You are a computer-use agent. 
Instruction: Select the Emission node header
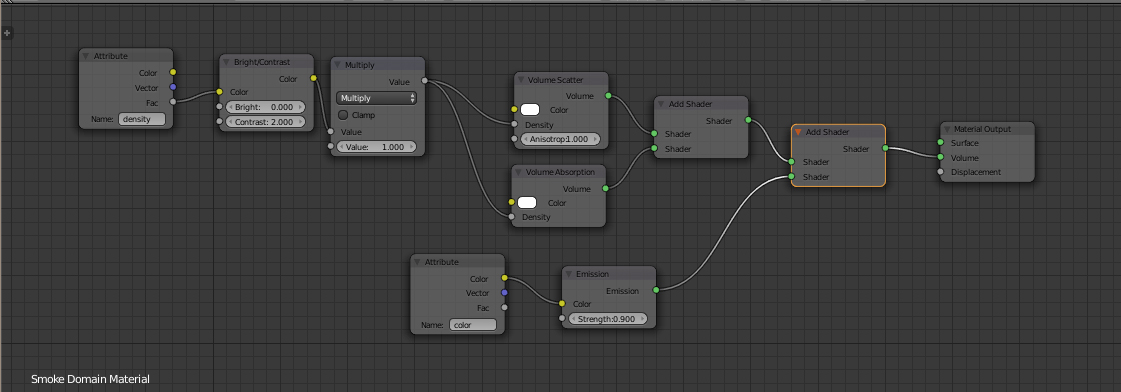(x=609, y=273)
